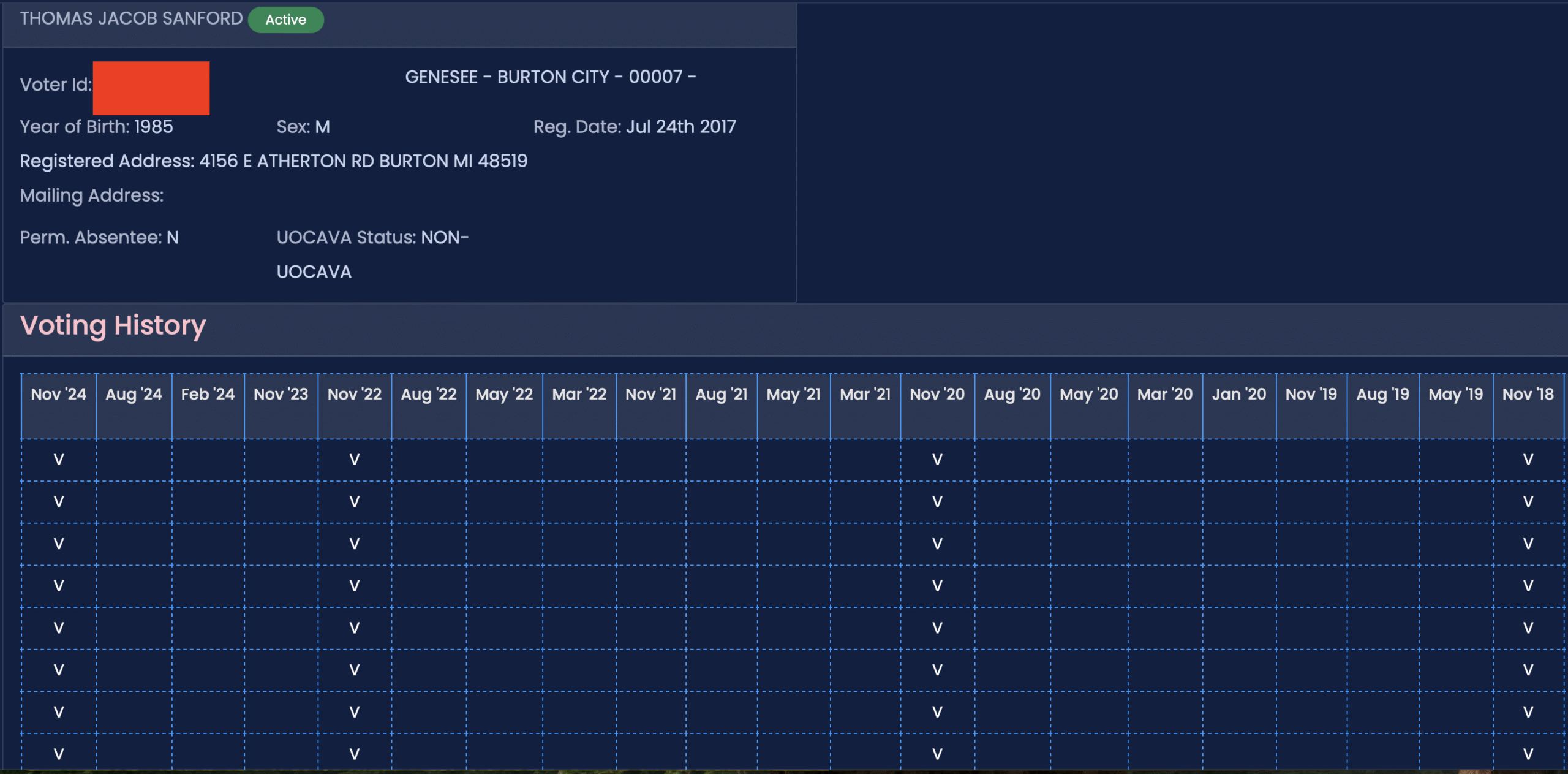Click the Aug '19 column header
Image resolution: width=1568 pixels, height=774 pixels.
pyautogui.click(x=1383, y=406)
